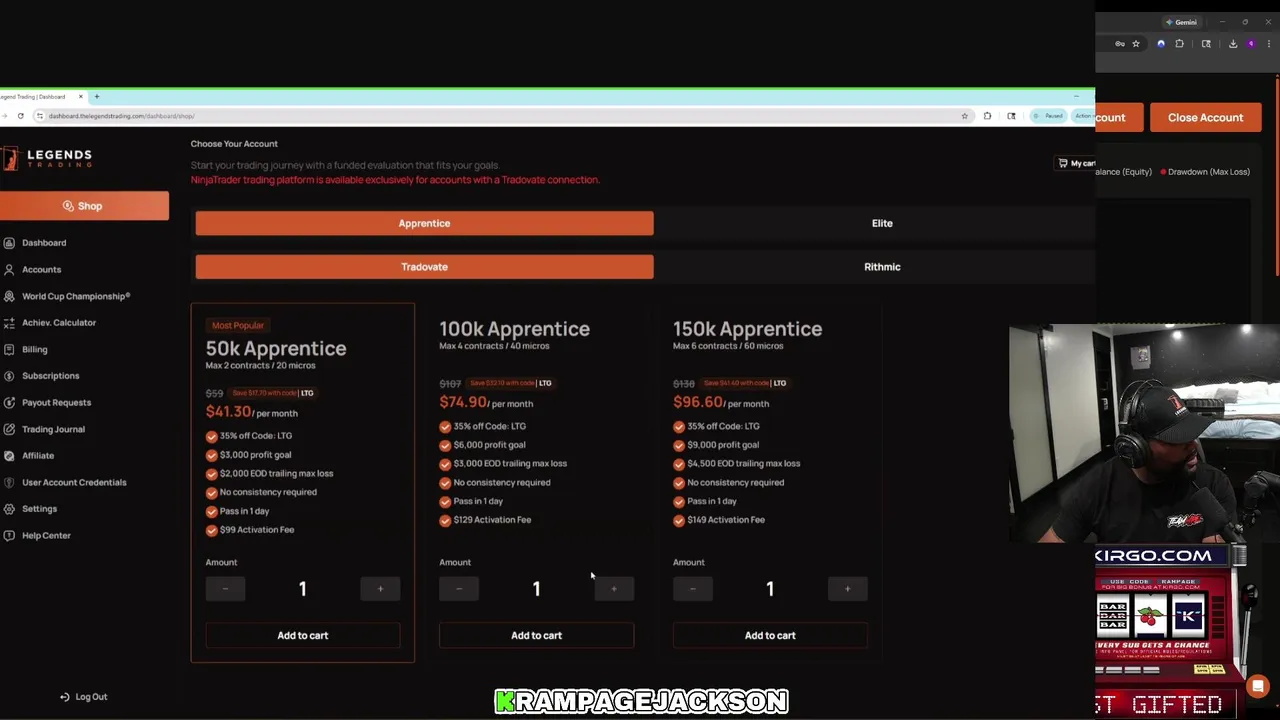Click the Achiev. Calculator sidebar icon

(x=9, y=322)
